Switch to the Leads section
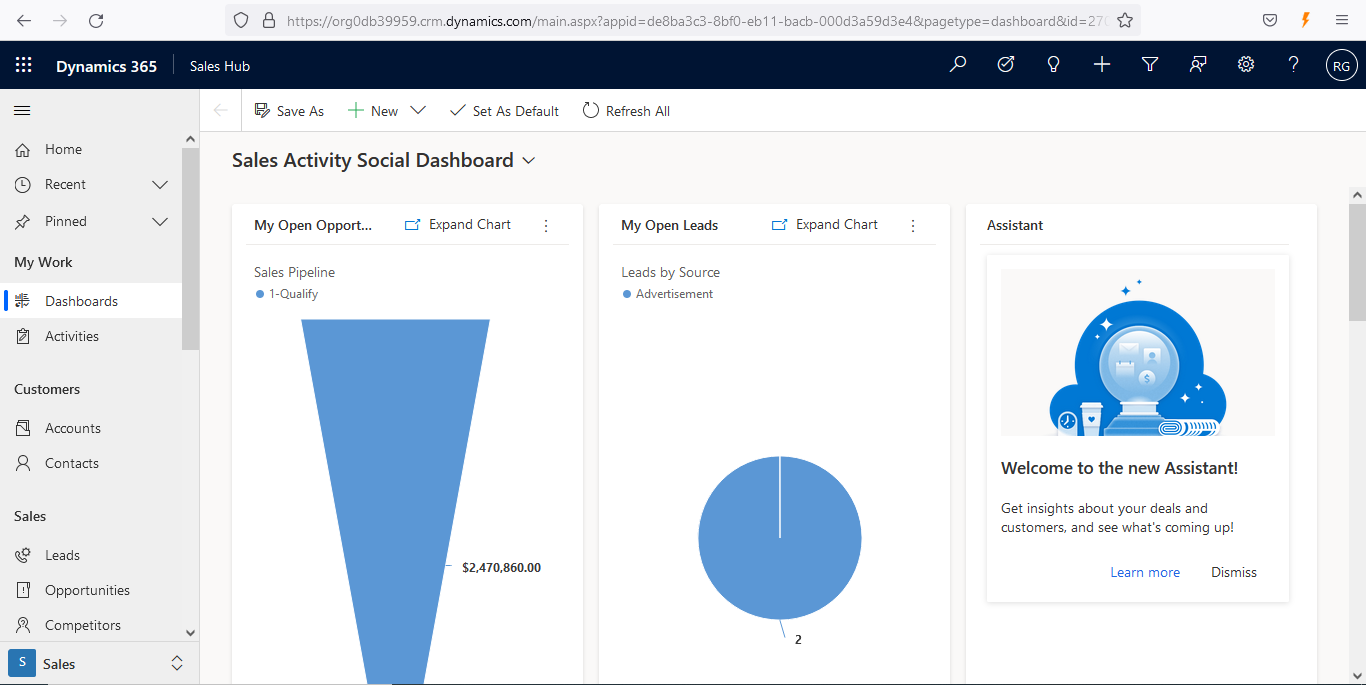This screenshot has height=685, width=1366. (63, 554)
